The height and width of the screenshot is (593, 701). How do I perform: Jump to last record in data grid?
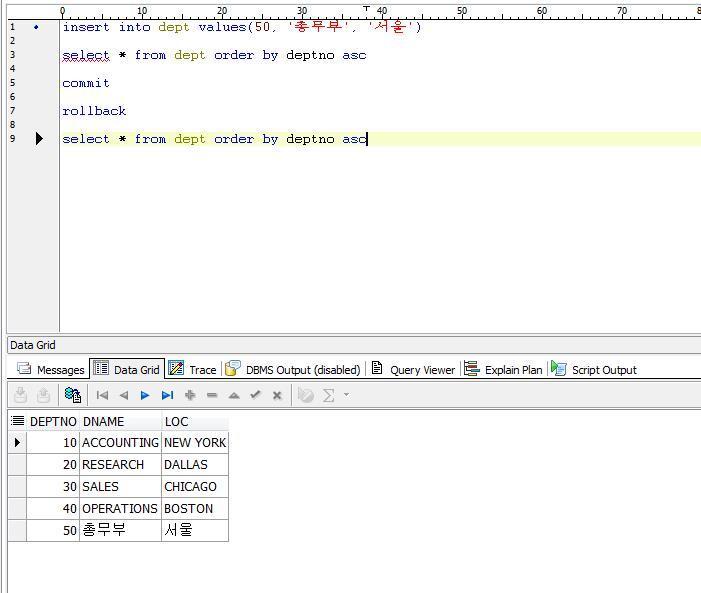coord(167,395)
